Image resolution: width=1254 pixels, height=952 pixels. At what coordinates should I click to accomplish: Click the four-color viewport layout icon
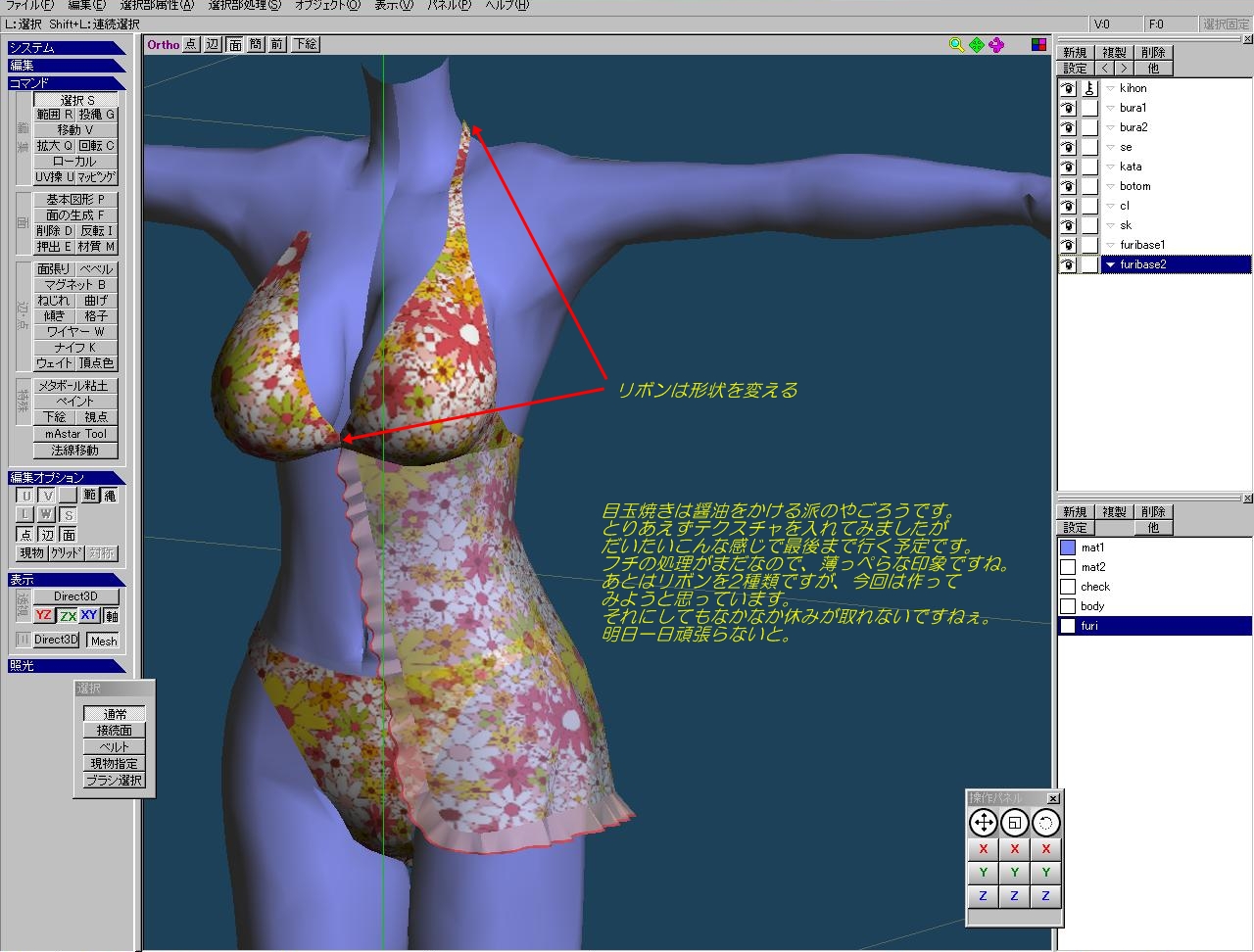pos(1038,45)
